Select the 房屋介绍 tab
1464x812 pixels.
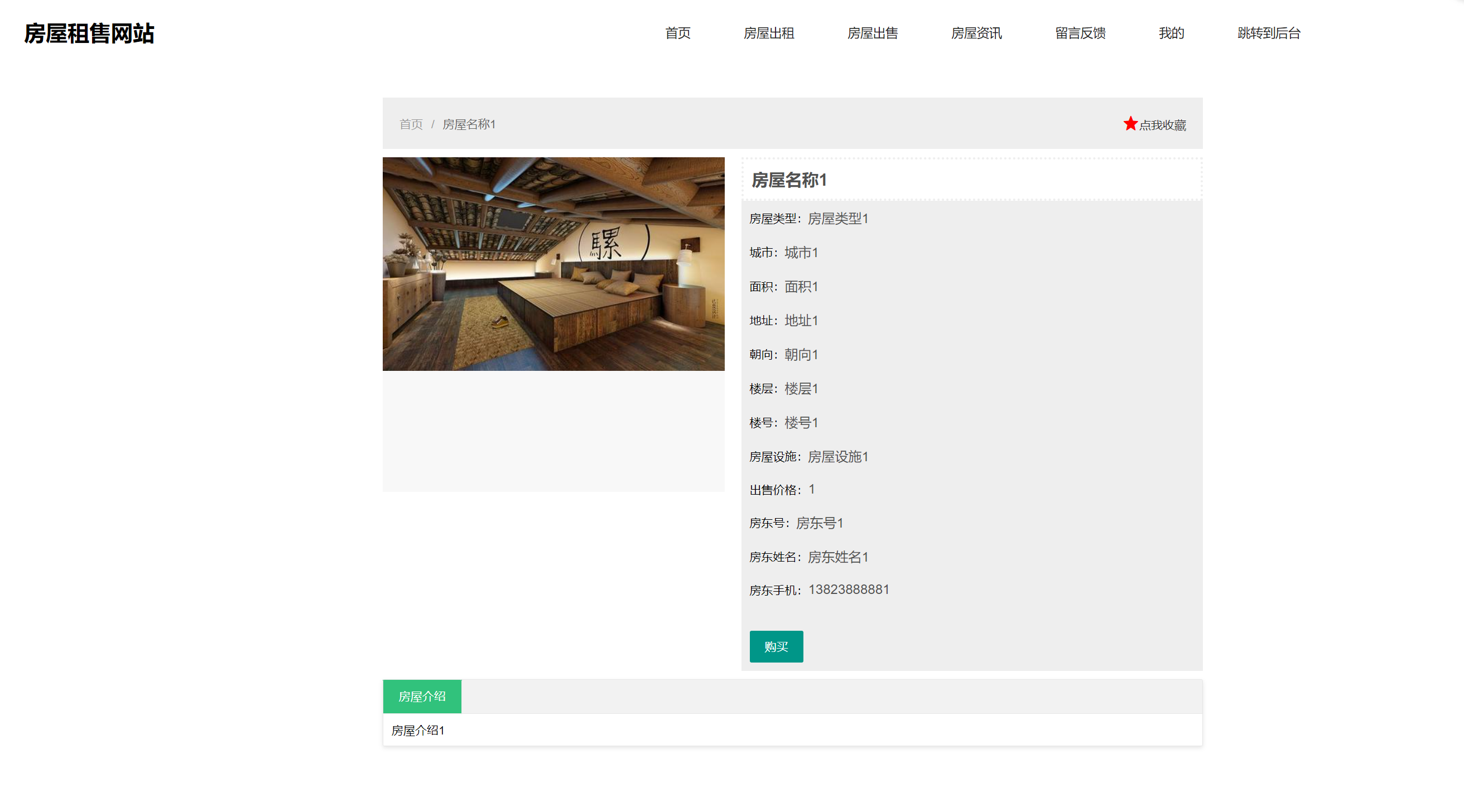[422, 696]
